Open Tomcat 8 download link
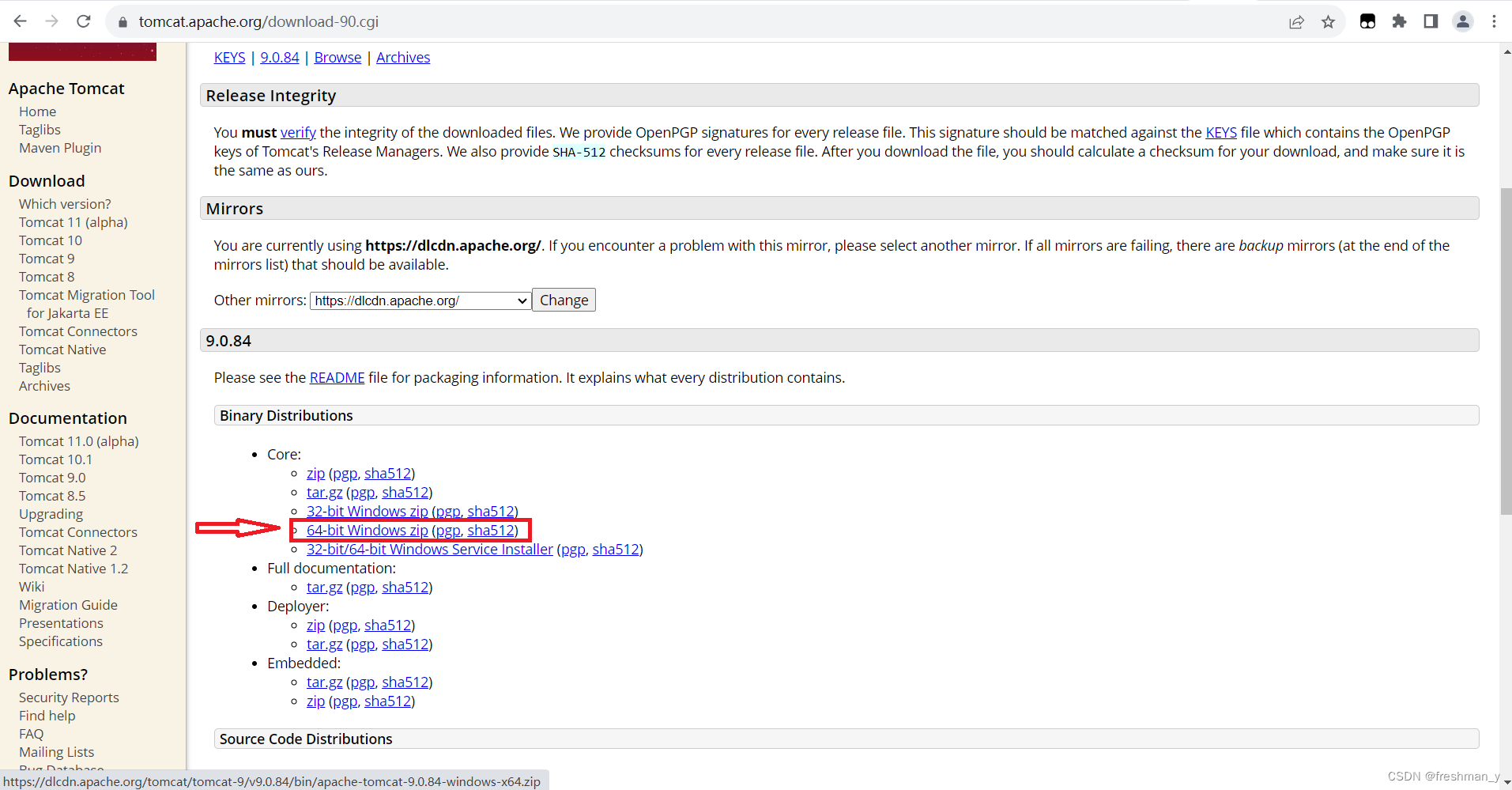The image size is (1512, 790). (47, 277)
